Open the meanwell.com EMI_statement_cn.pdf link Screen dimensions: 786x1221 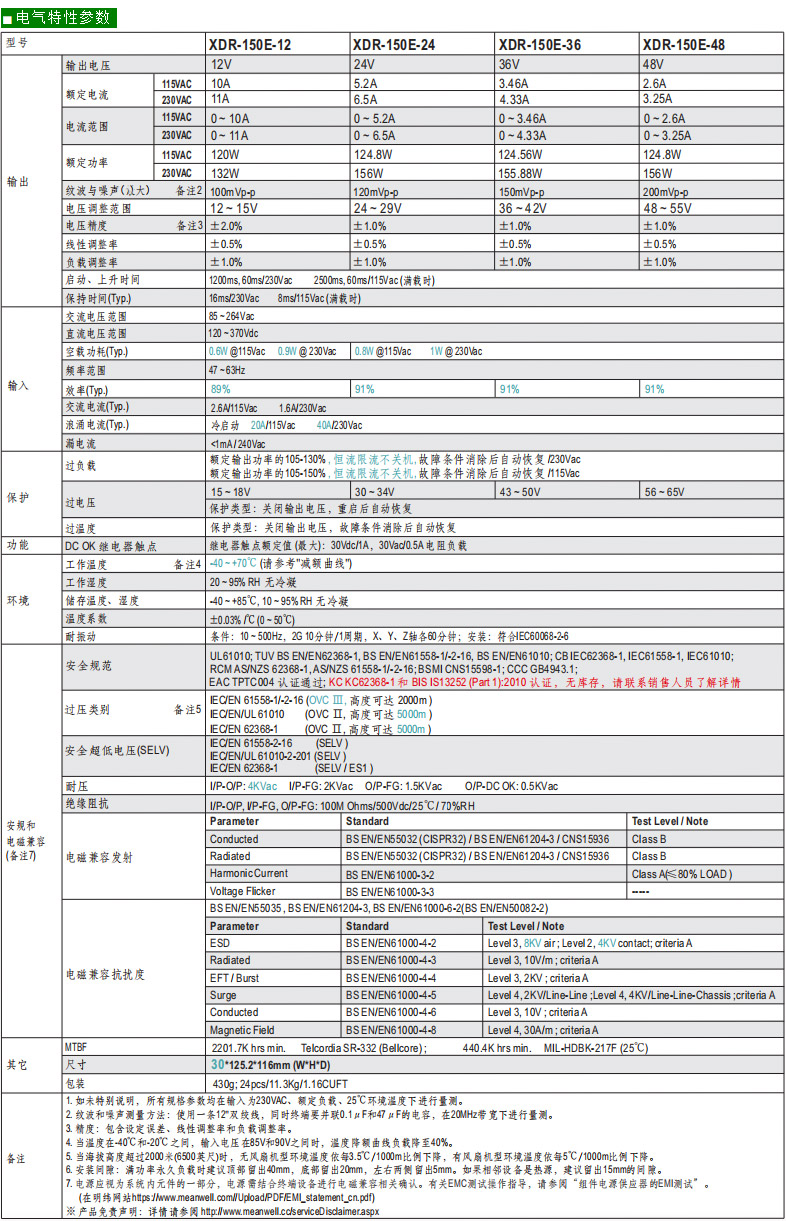coord(253,1197)
